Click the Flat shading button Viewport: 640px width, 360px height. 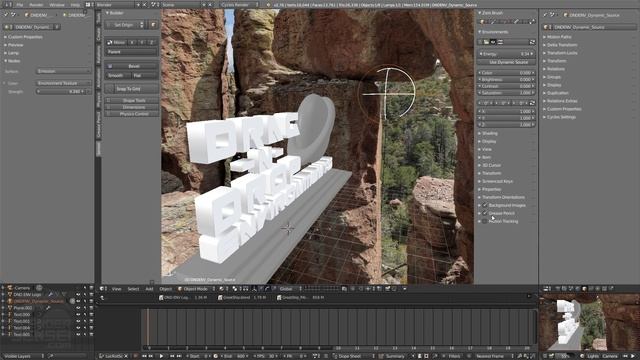pos(144,76)
